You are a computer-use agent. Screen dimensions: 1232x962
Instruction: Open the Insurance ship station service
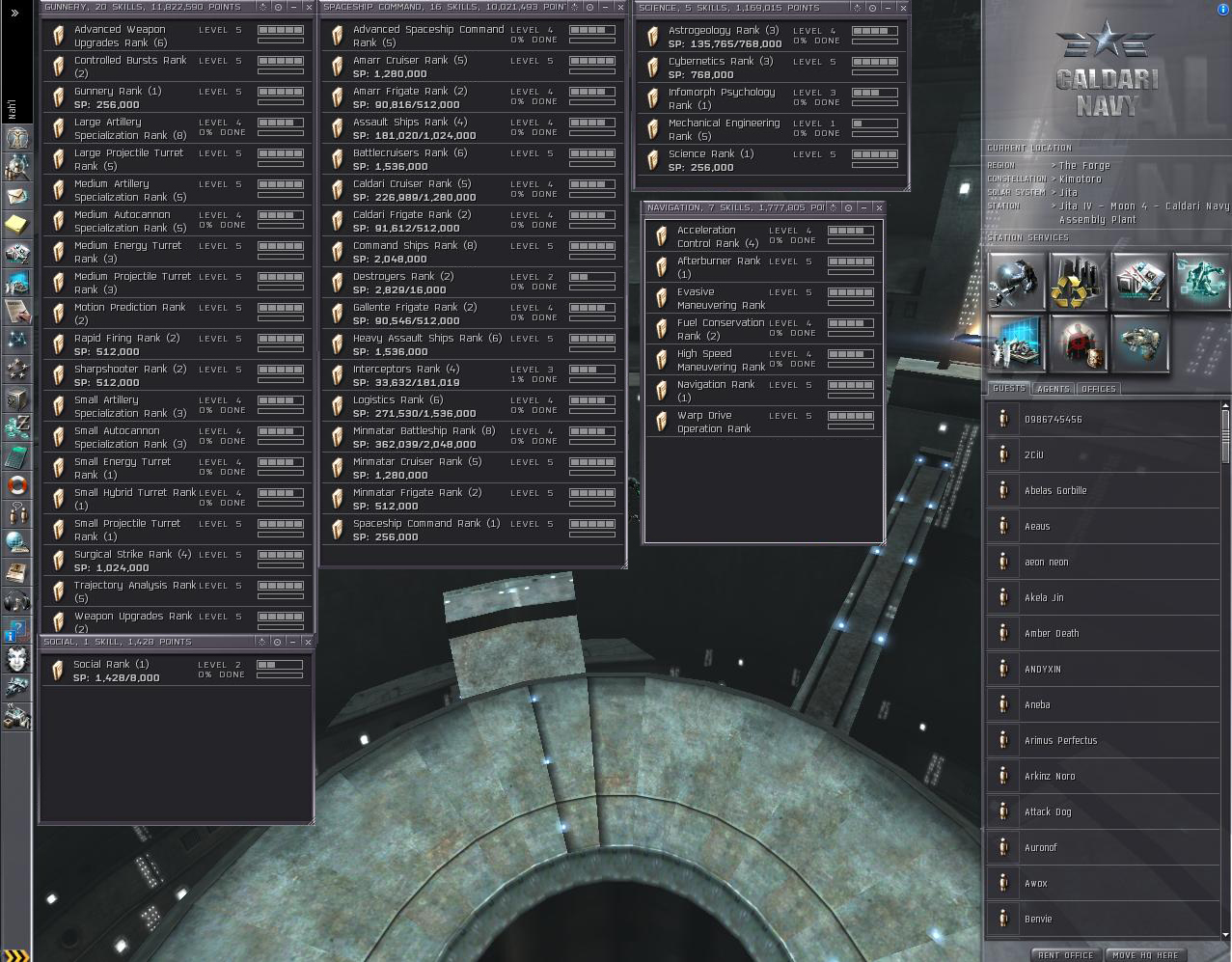[x=1139, y=343]
